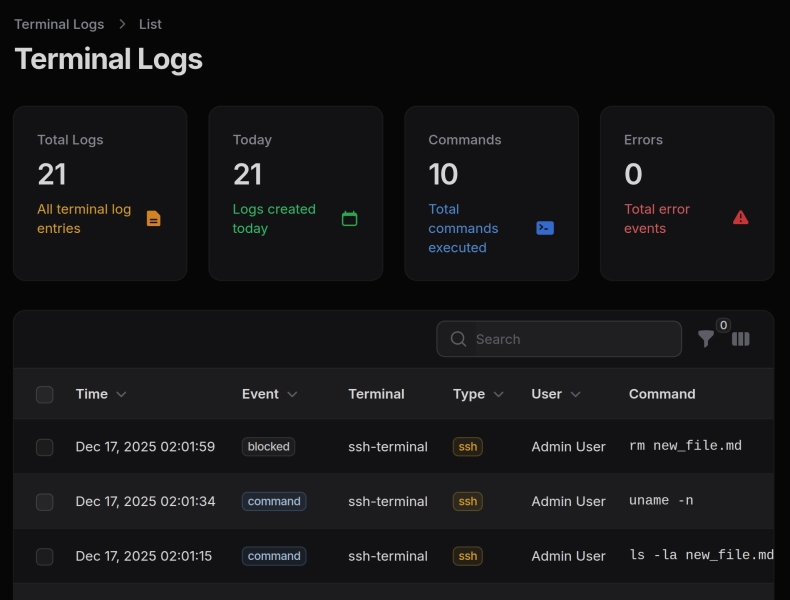Viewport: 790px width, 600px height.
Task: Click ssh-terminal in the blocked row
Action: tap(388, 447)
